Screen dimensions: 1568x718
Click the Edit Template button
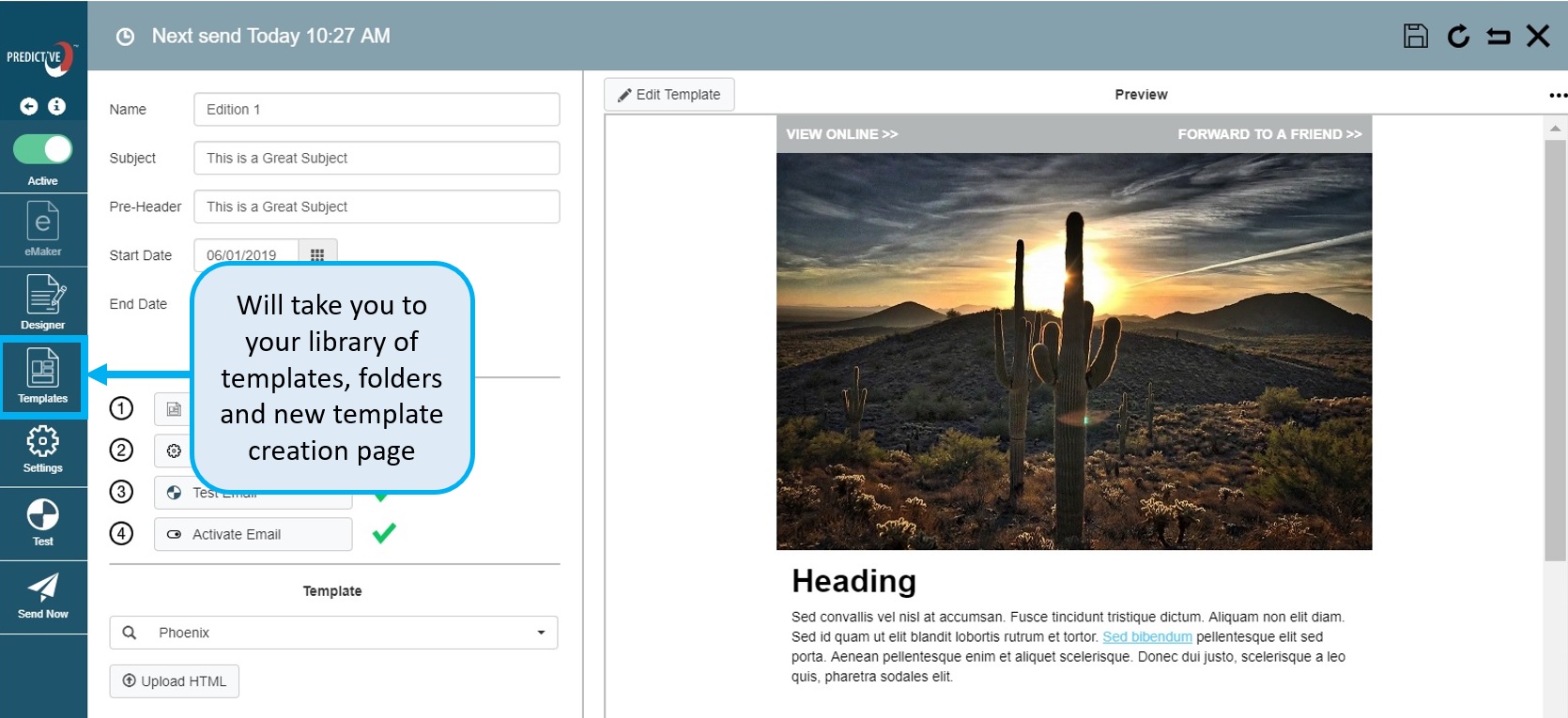669,95
